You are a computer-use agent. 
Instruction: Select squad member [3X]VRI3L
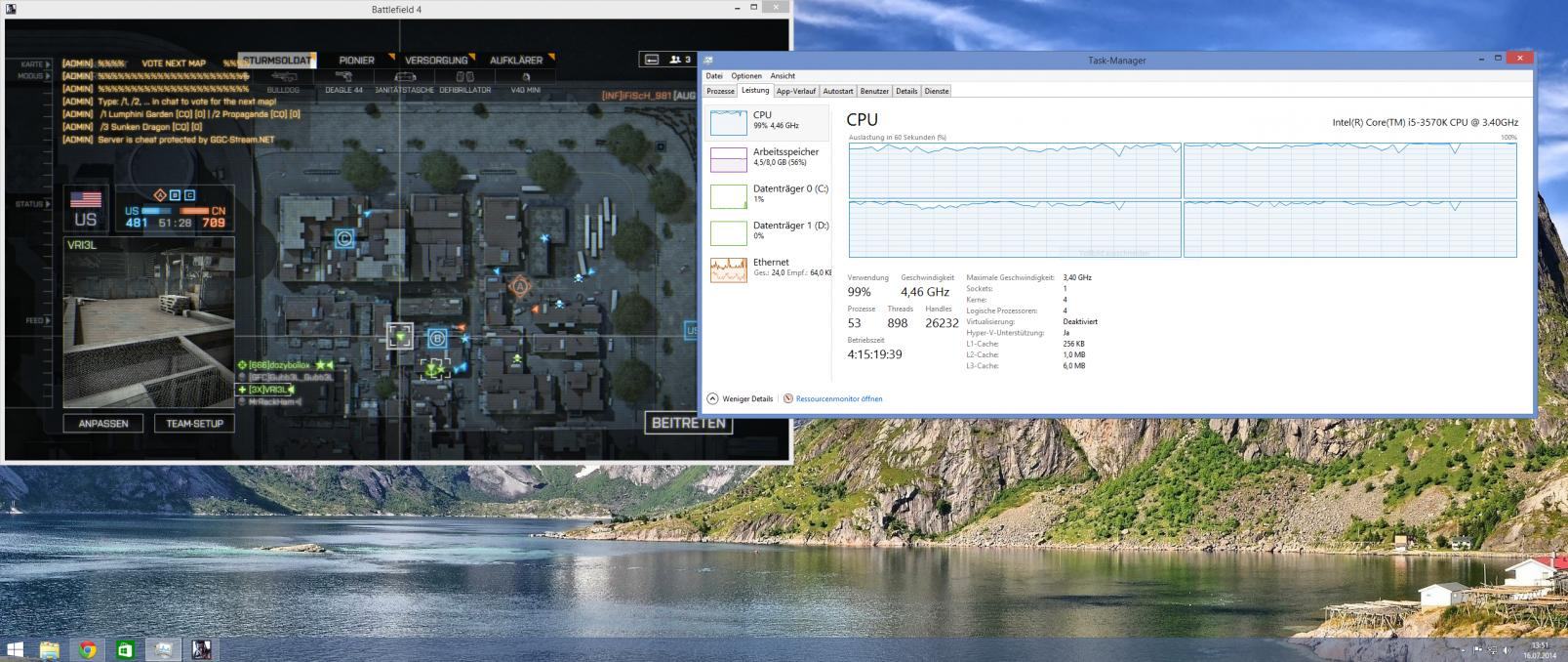pos(266,390)
